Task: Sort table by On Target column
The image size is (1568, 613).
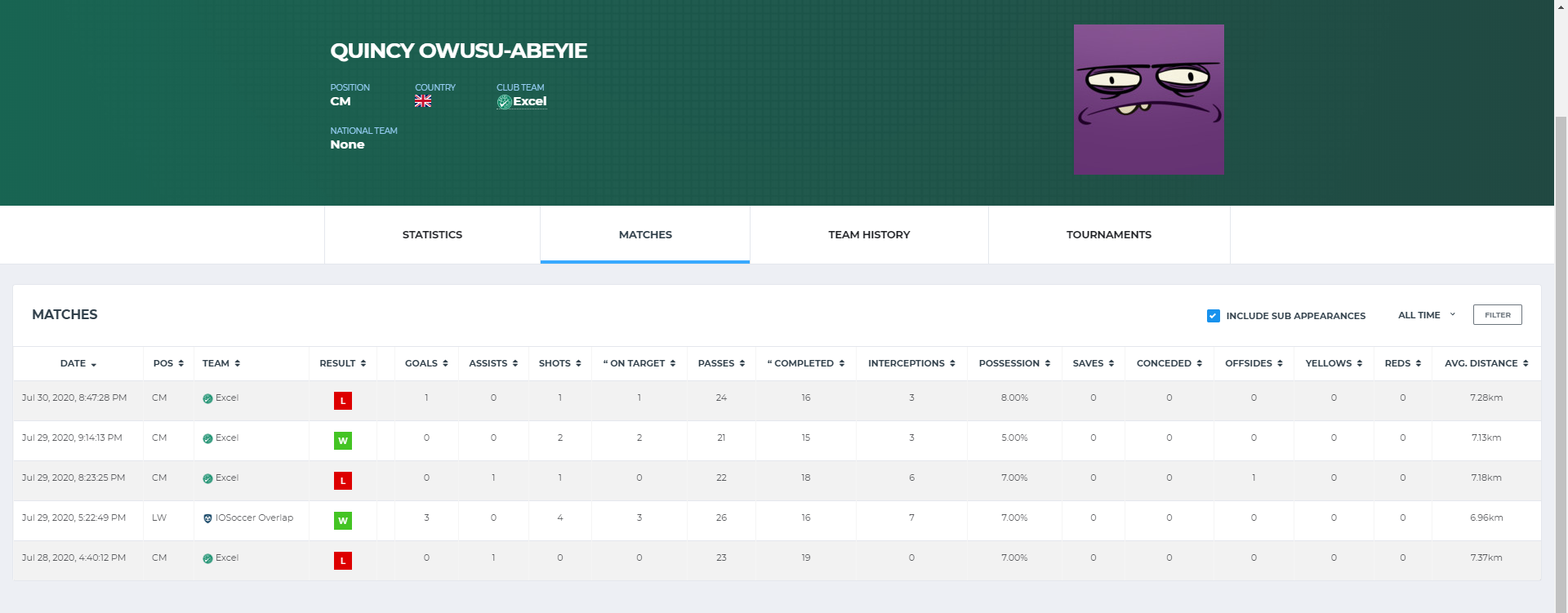Action: pyautogui.click(x=639, y=363)
